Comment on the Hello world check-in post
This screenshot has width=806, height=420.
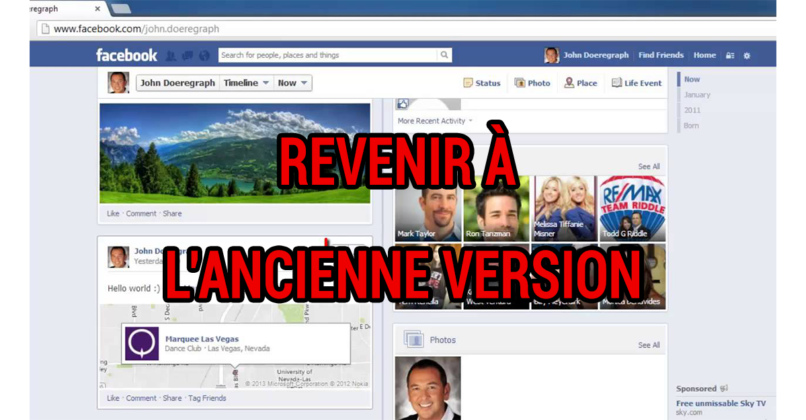click(x=141, y=398)
